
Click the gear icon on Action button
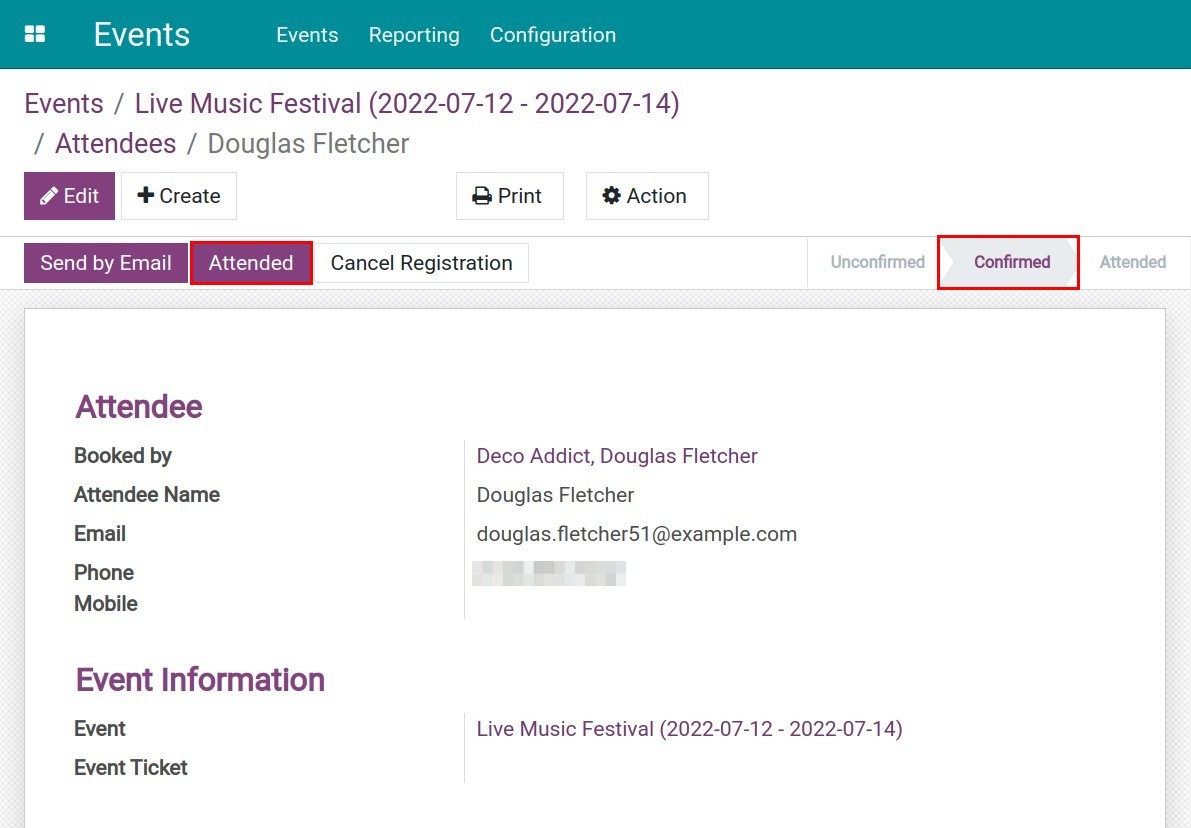[x=611, y=196]
